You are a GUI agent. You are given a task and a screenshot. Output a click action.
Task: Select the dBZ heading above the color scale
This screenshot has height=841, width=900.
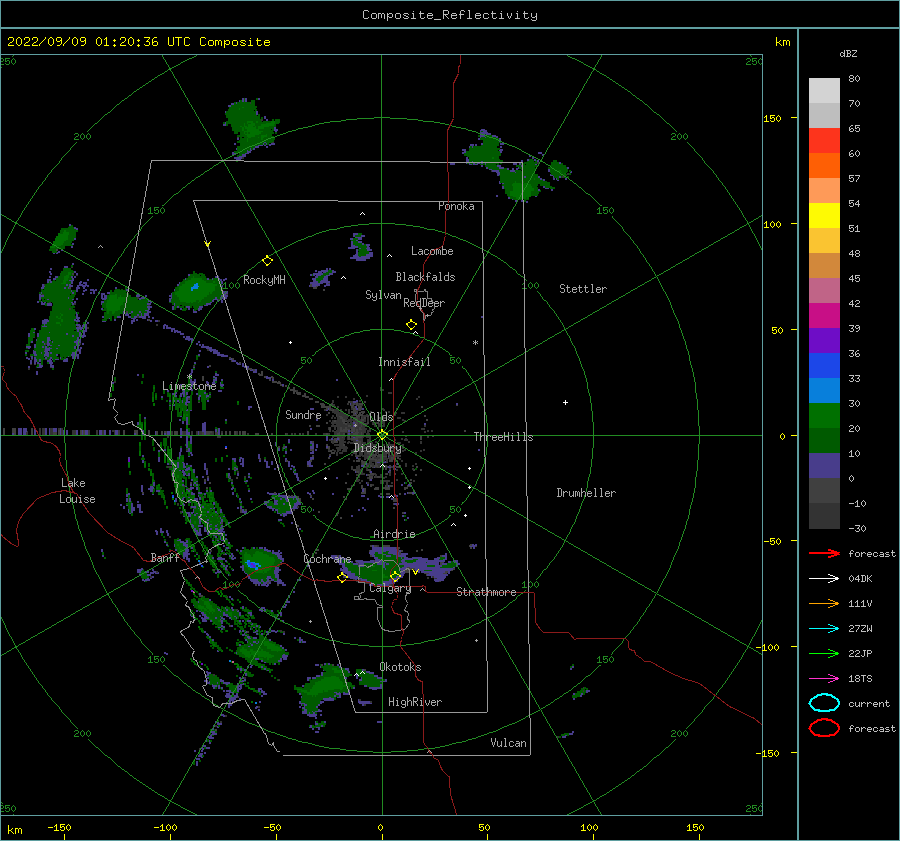tap(848, 53)
